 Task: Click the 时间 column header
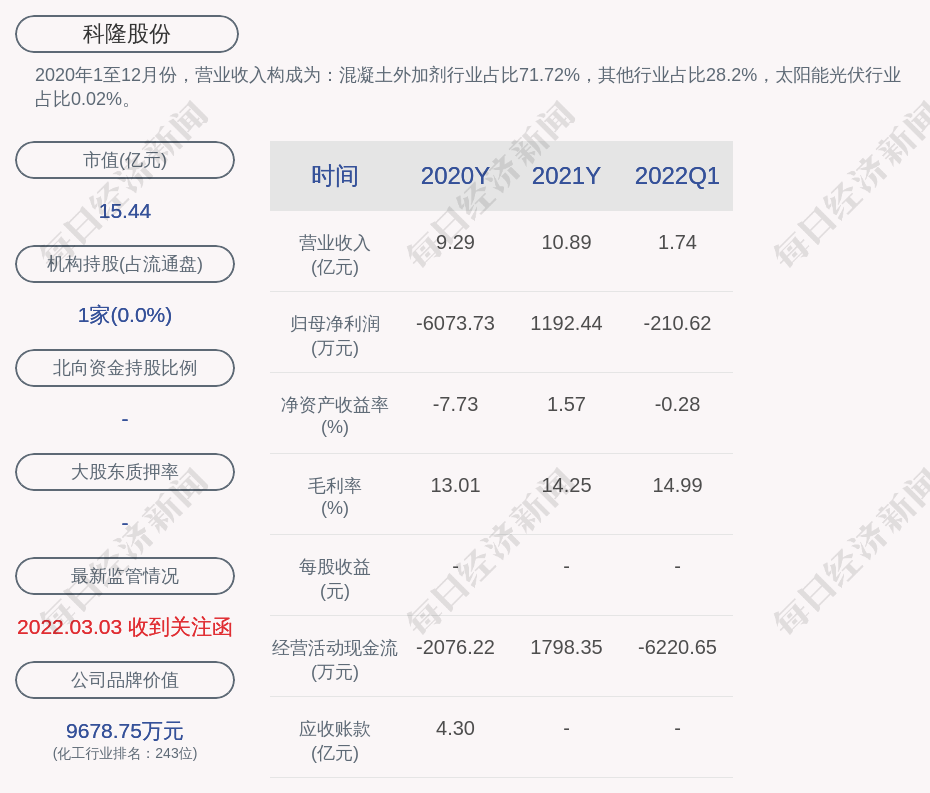coord(335,176)
